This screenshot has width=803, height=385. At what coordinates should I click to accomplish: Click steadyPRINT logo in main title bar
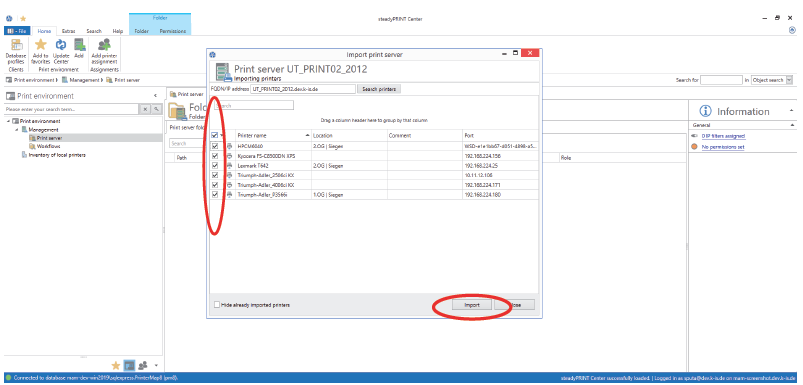9,18
